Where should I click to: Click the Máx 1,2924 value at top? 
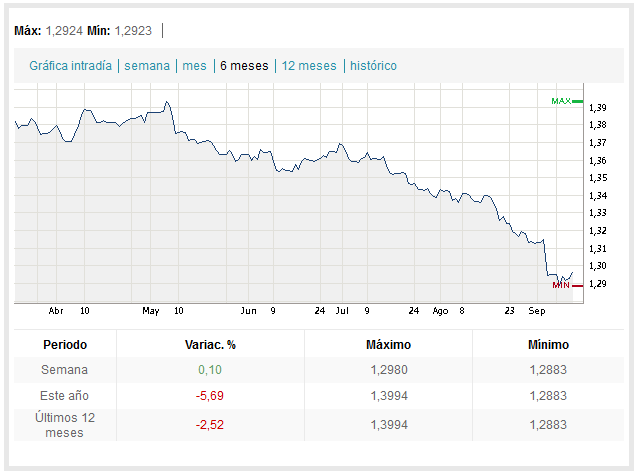[64, 31]
